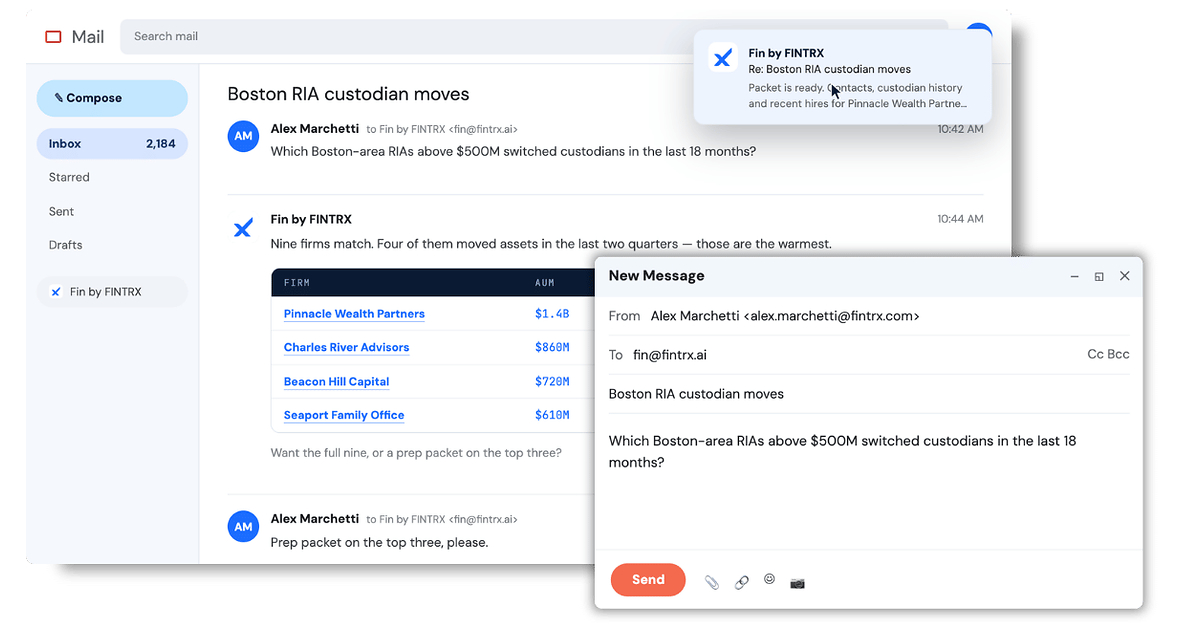Open the emoji picker icon
This screenshot has height=628, width=1200.
[x=769, y=579]
